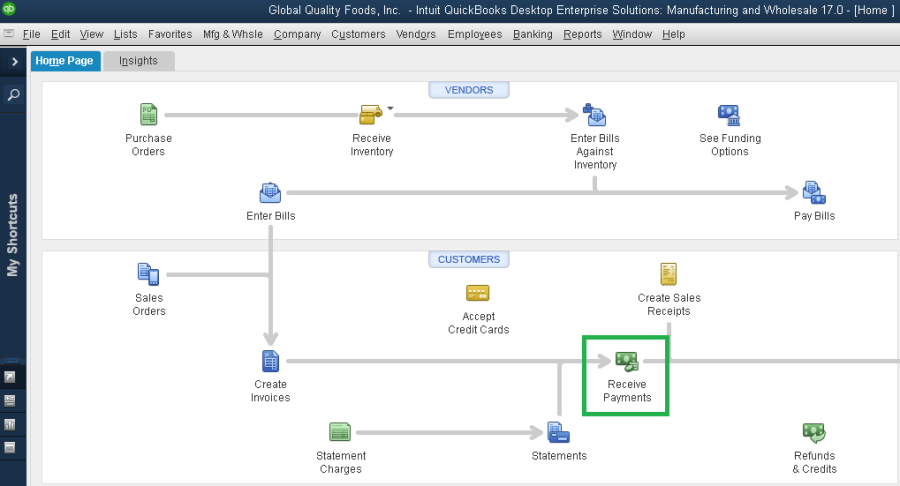Click the Statements icon
This screenshot has width=900, height=486.
point(558,432)
